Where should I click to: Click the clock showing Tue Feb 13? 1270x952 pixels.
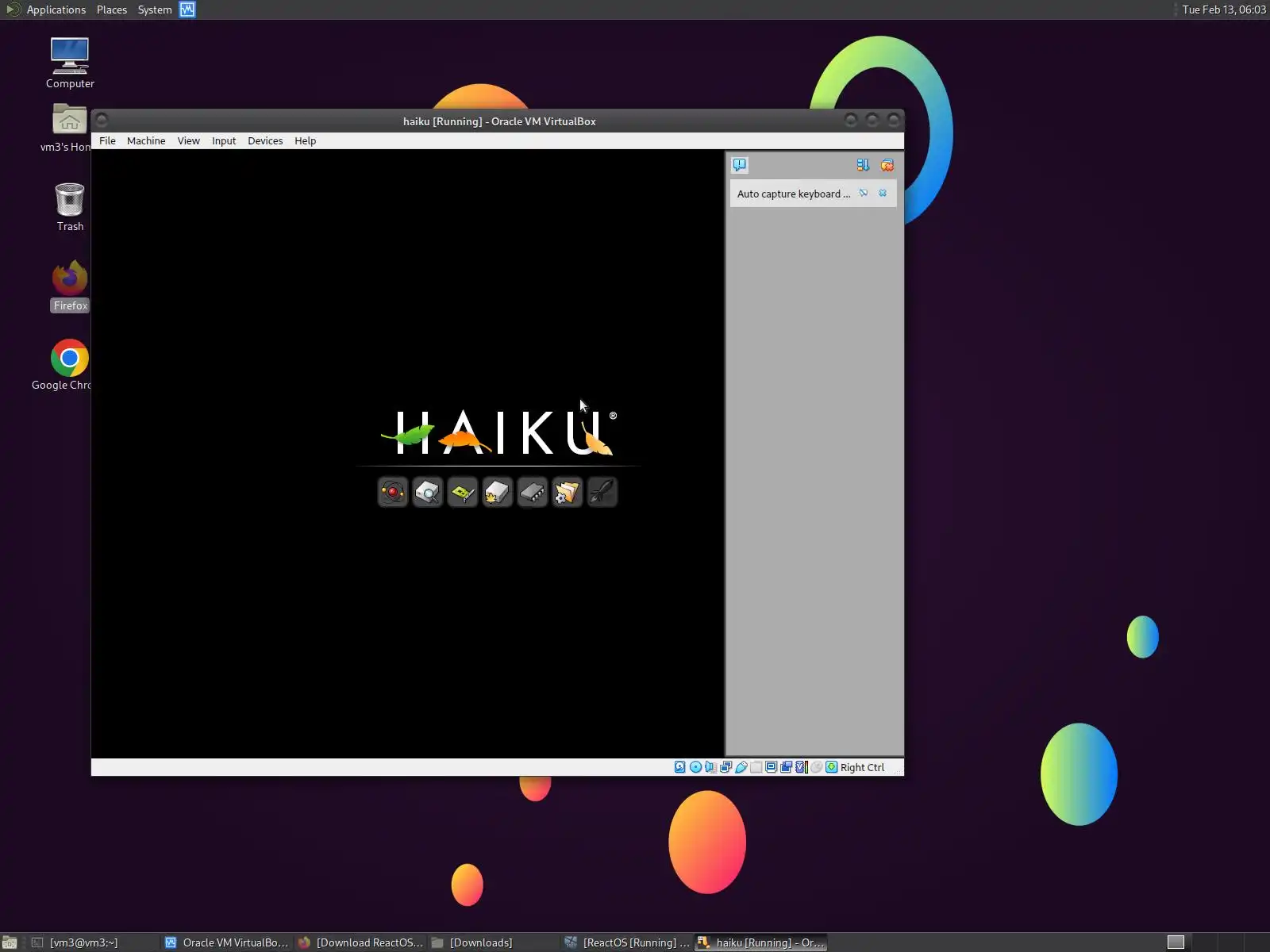1224,10
